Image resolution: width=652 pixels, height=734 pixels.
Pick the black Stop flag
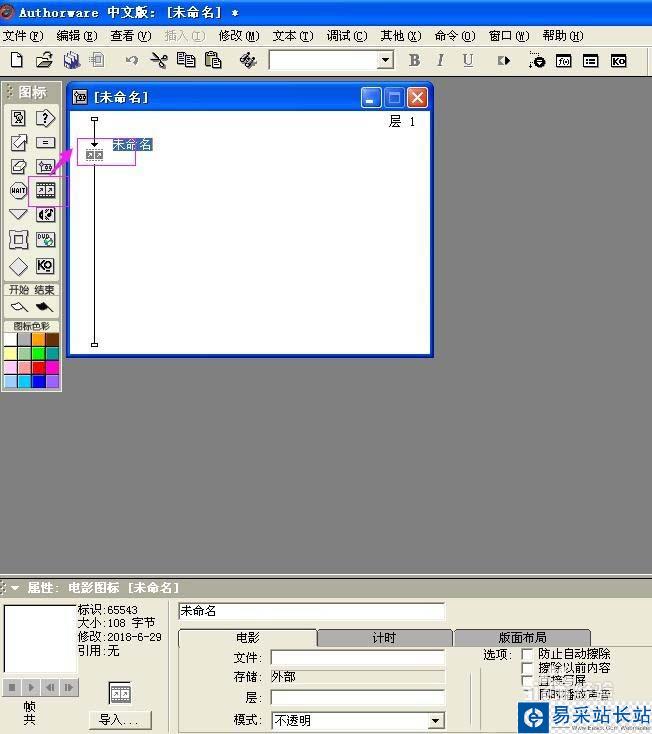click(x=44, y=307)
